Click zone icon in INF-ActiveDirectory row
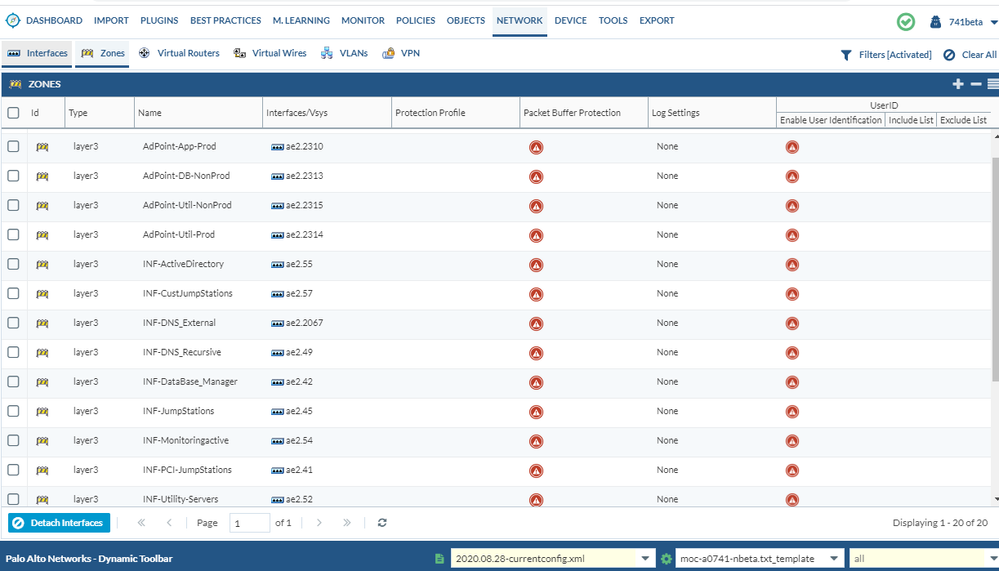 (x=42, y=265)
